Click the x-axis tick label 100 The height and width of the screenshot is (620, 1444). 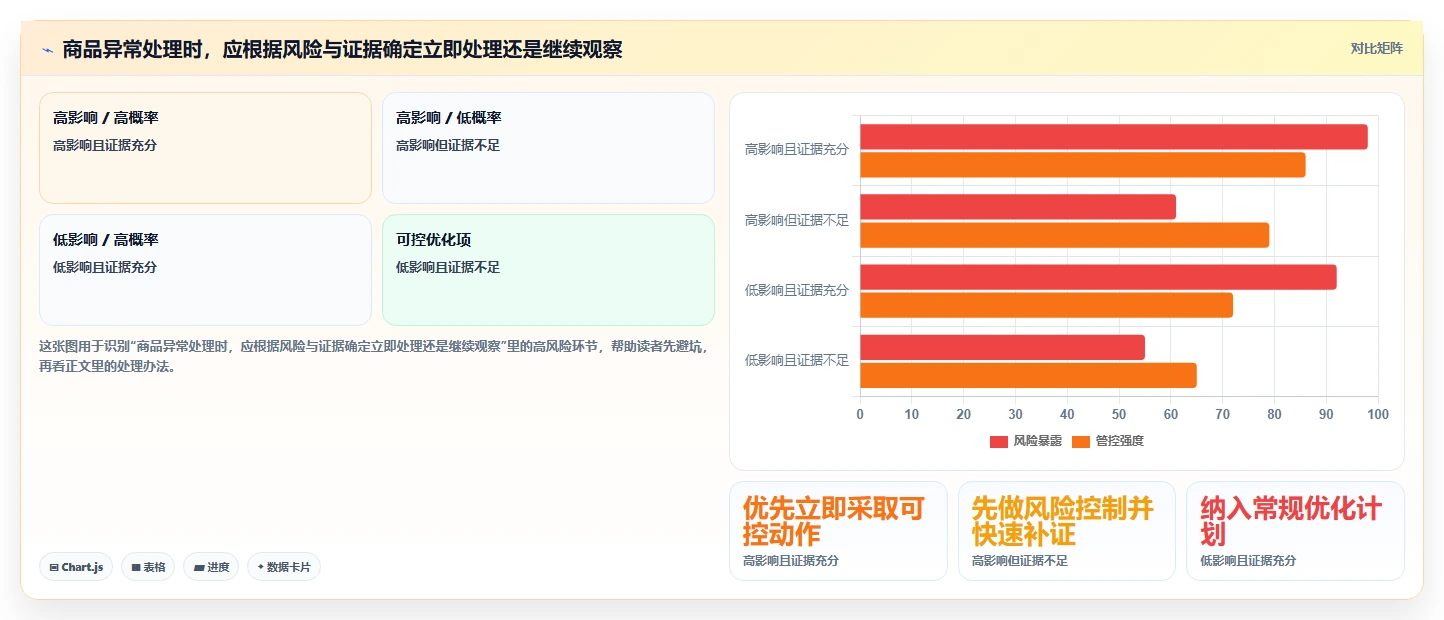(1378, 414)
